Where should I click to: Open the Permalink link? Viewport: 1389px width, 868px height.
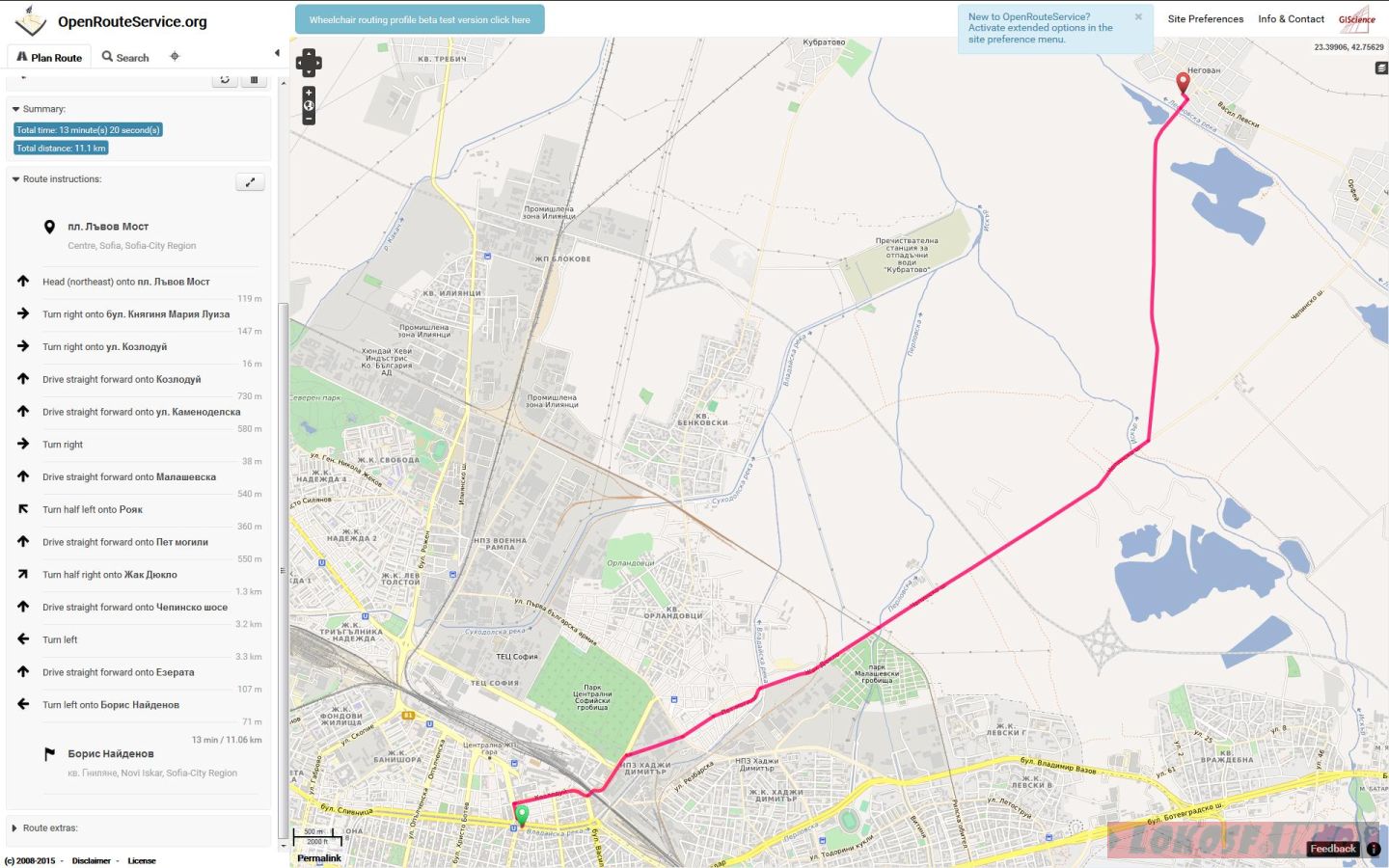tap(318, 858)
